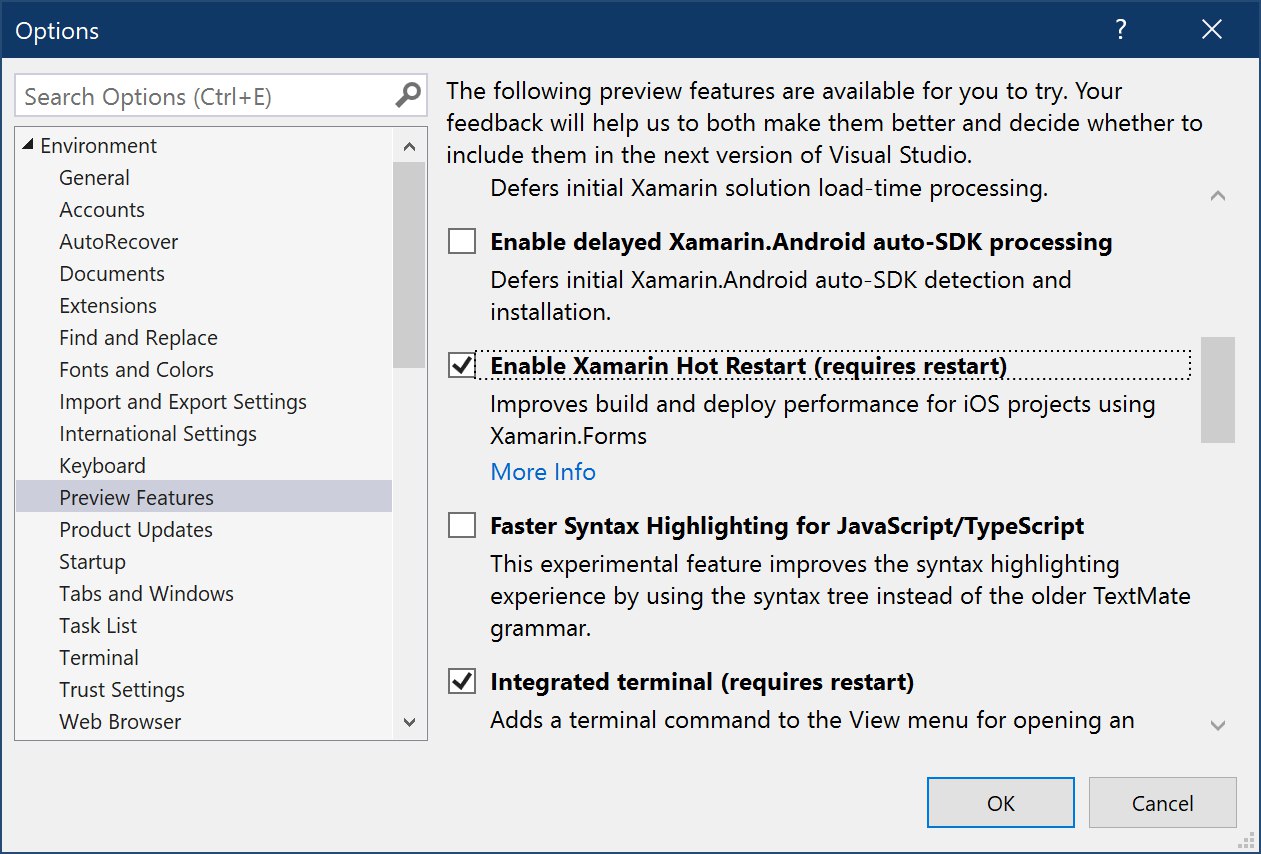This screenshot has width=1261, height=854.
Task: Open the Accounts settings page
Action: pyautogui.click(x=102, y=210)
